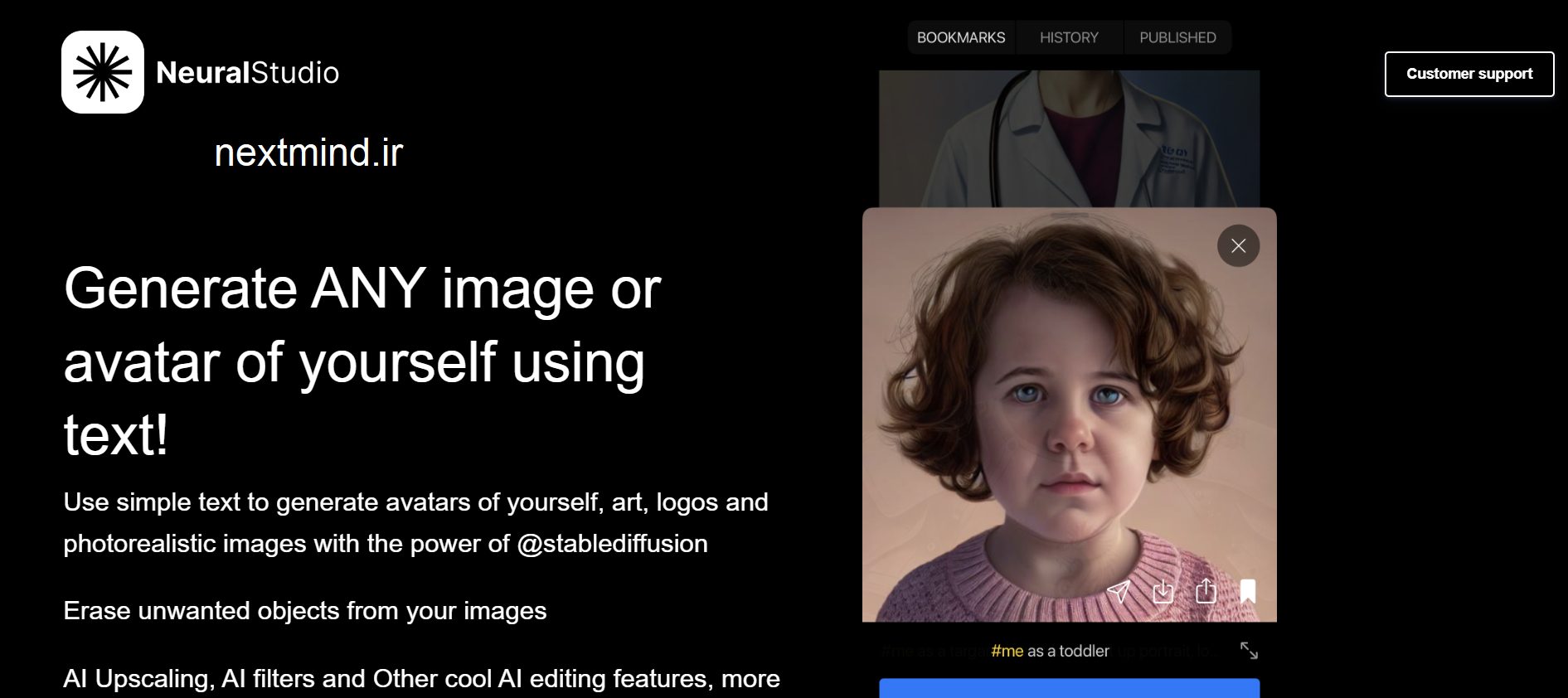Switch to the BOOKMARKS tab
The width and height of the screenshot is (1568, 698).
click(961, 37)
